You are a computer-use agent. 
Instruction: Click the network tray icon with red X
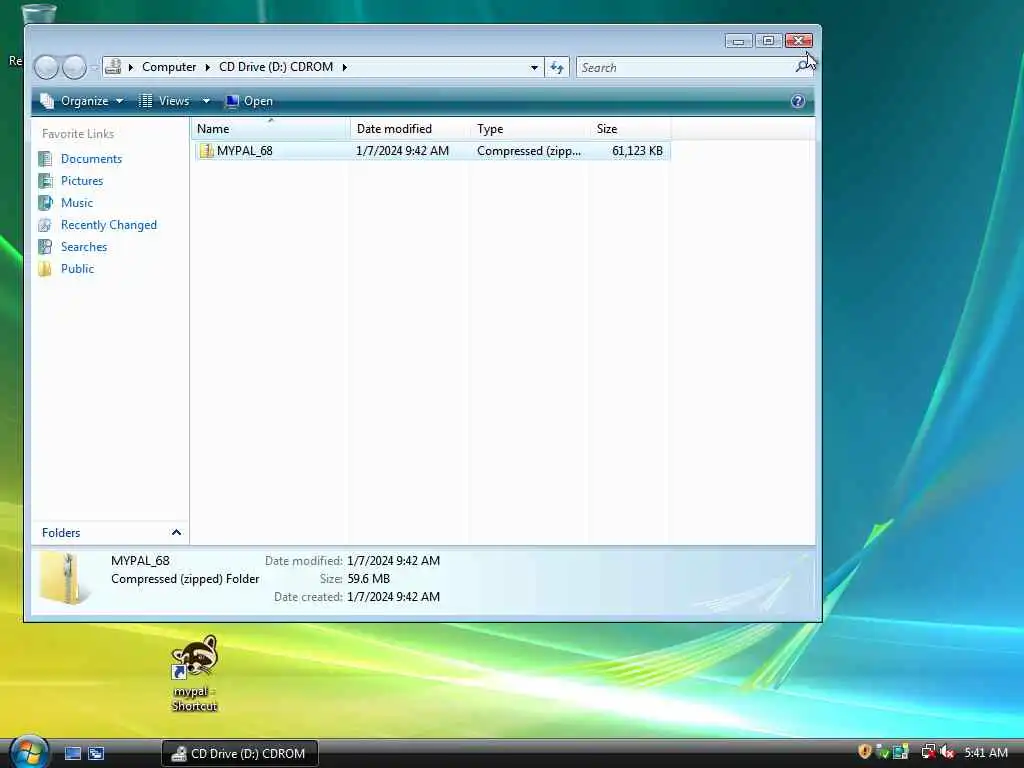click(928, 752)
